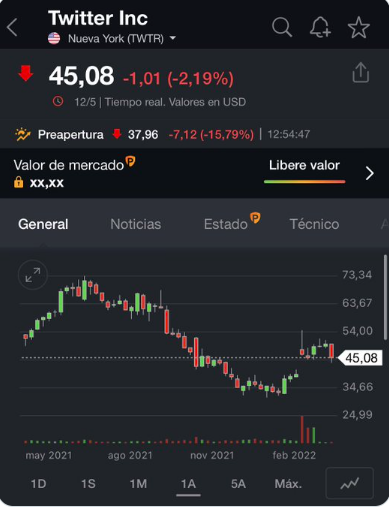Tap the padlock icon next to xx,xx
The height and width of the screenshot is (511, 389).
19,182
